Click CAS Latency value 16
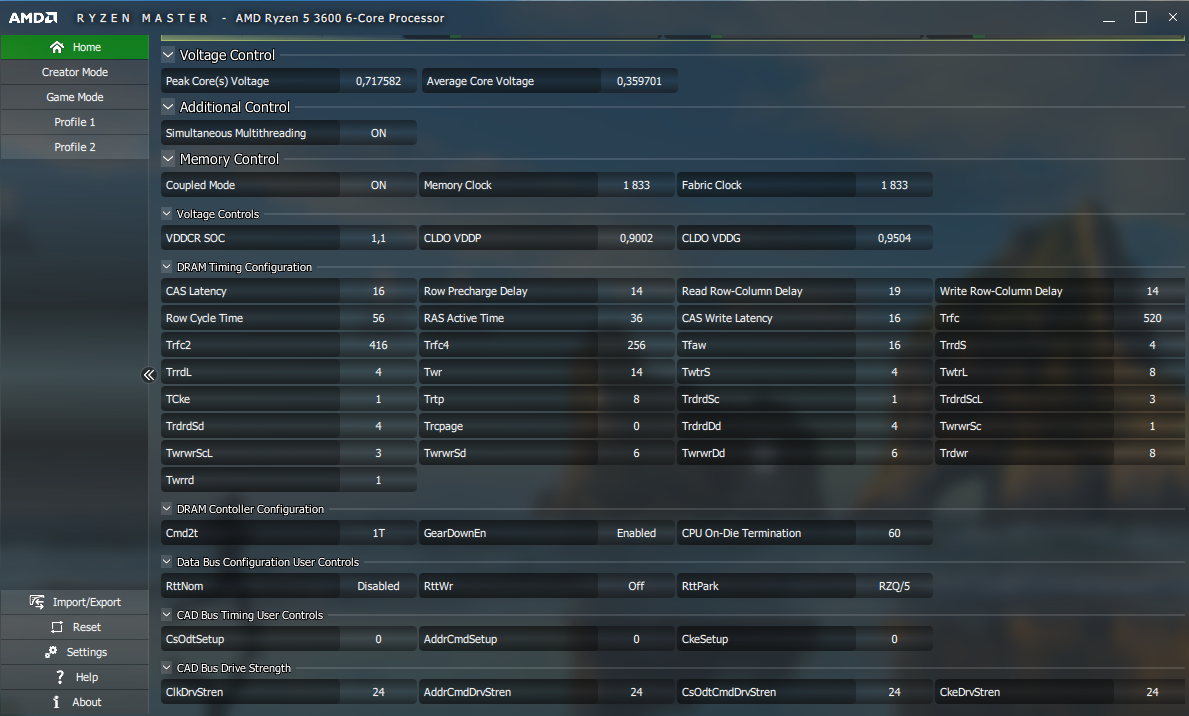The width and height of the screenshot is (1189, 716). click(x=378, y=291)
